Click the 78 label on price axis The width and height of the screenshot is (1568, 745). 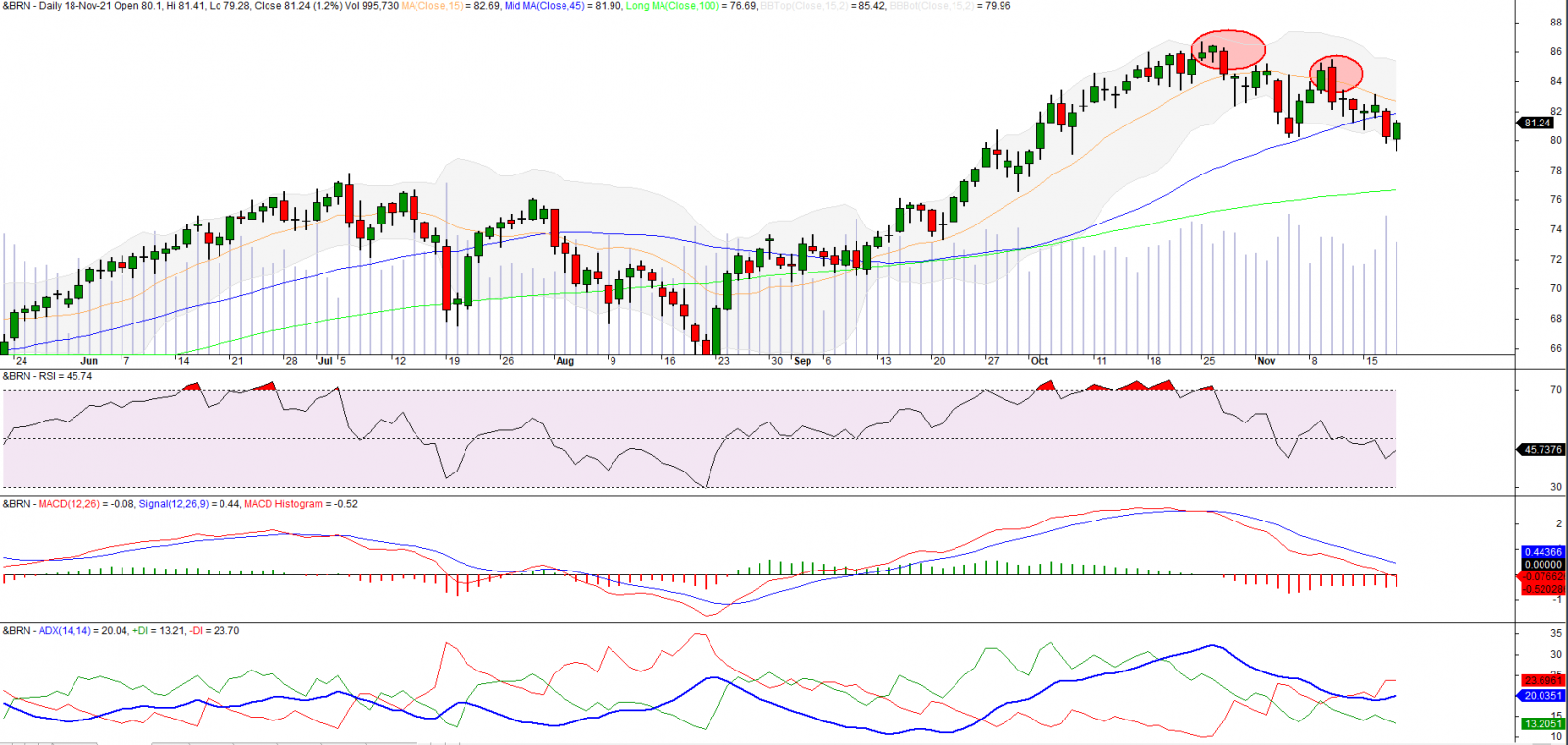[x=1556, y=171]
